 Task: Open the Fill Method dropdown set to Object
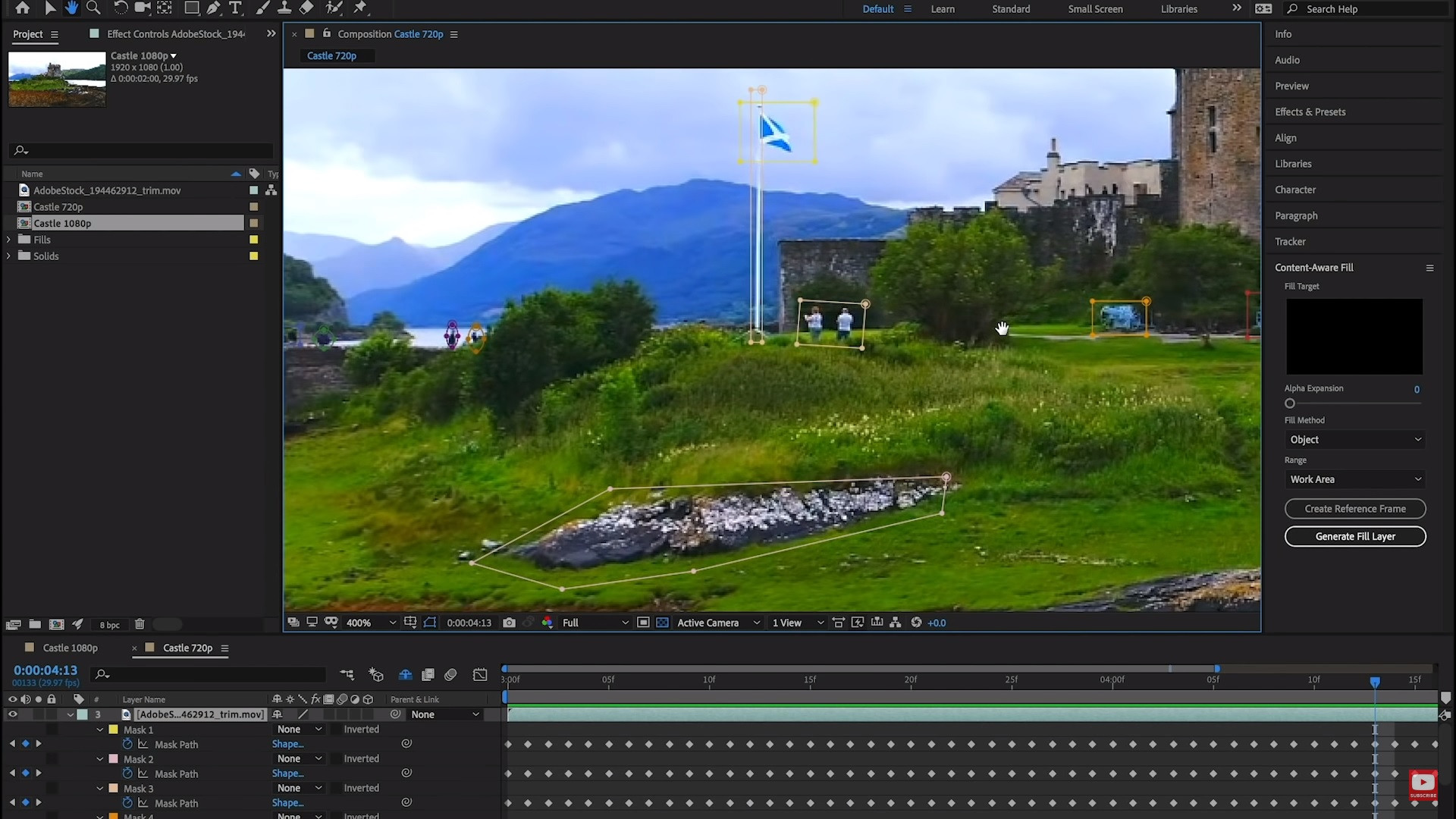click(x=1354, y=439)
